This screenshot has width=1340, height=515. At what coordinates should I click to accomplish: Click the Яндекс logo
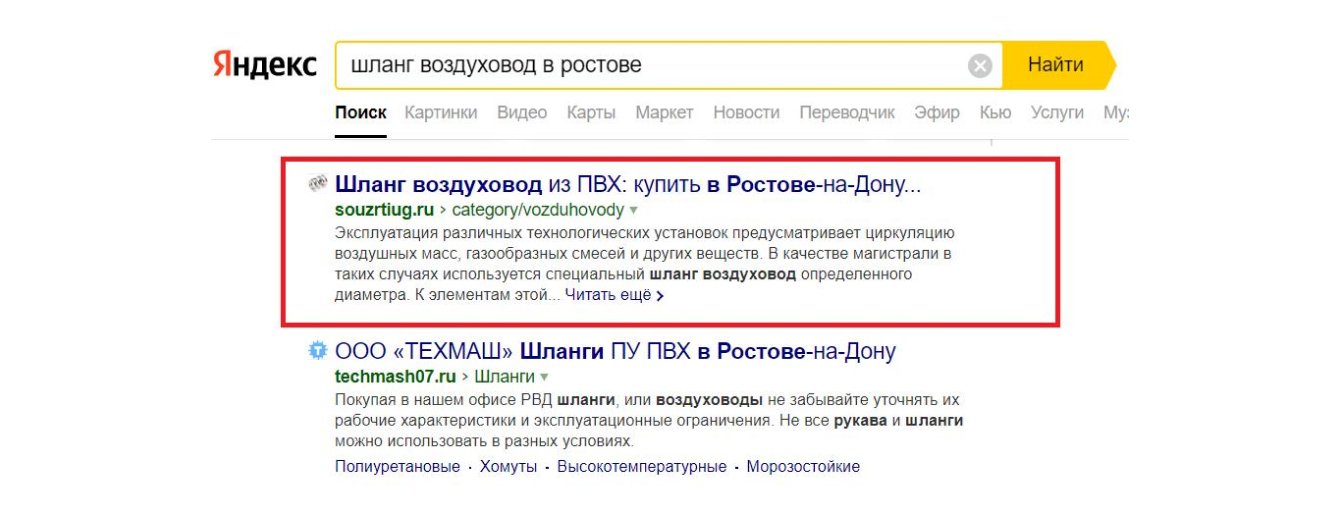(264, 66)
